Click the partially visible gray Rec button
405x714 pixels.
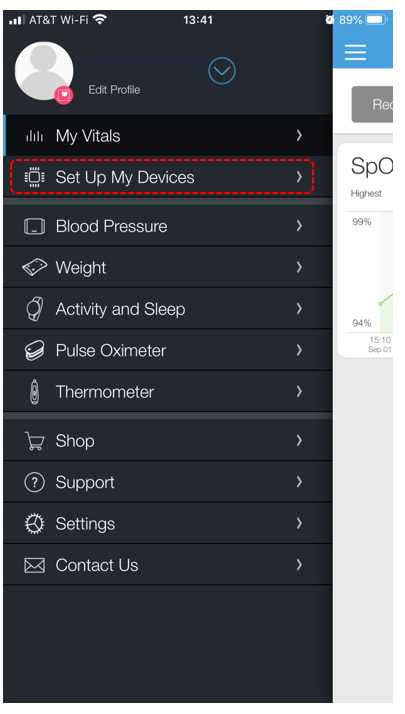372,104
